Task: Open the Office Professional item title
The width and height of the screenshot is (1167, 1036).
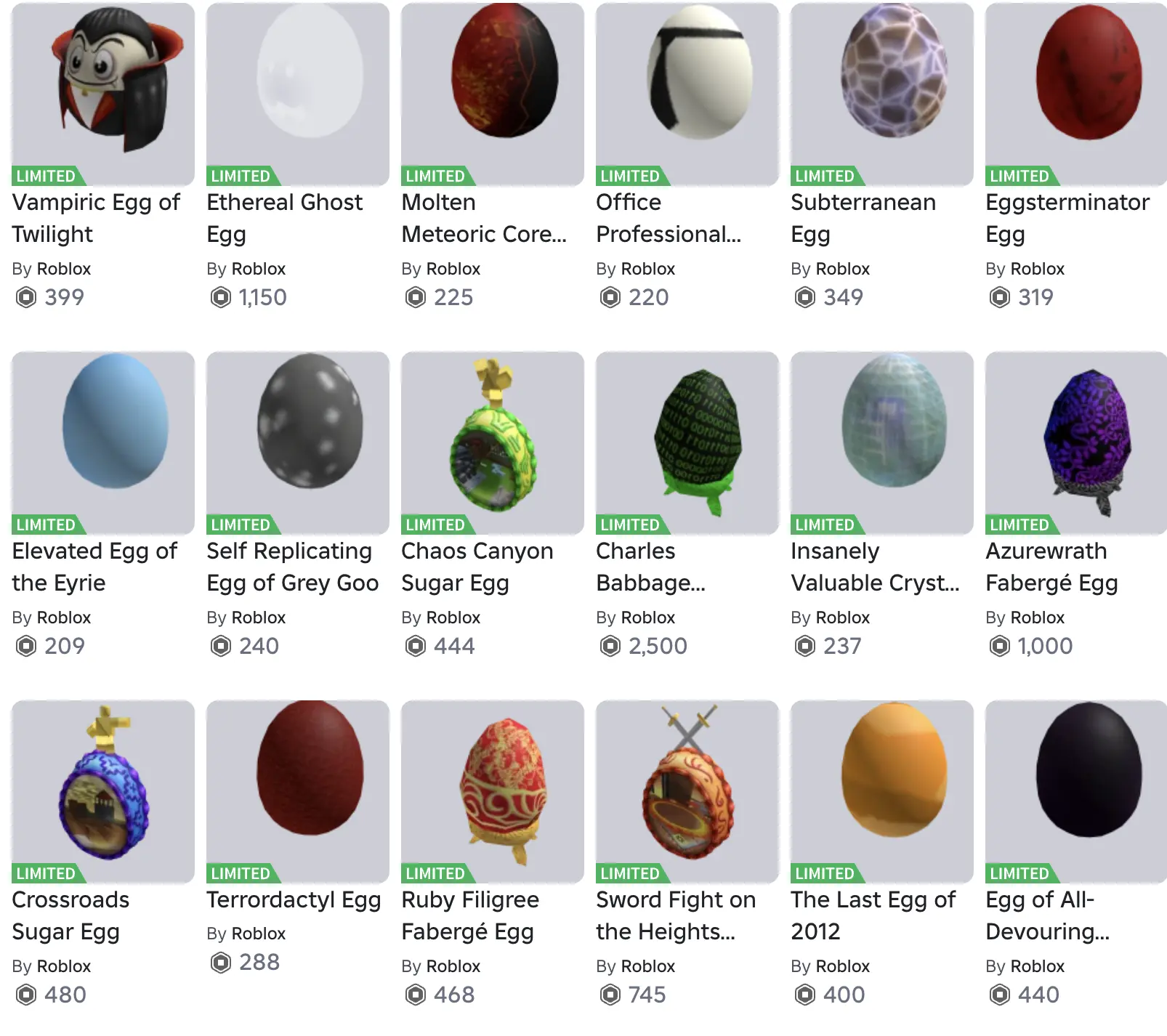Action: (669, 218)
